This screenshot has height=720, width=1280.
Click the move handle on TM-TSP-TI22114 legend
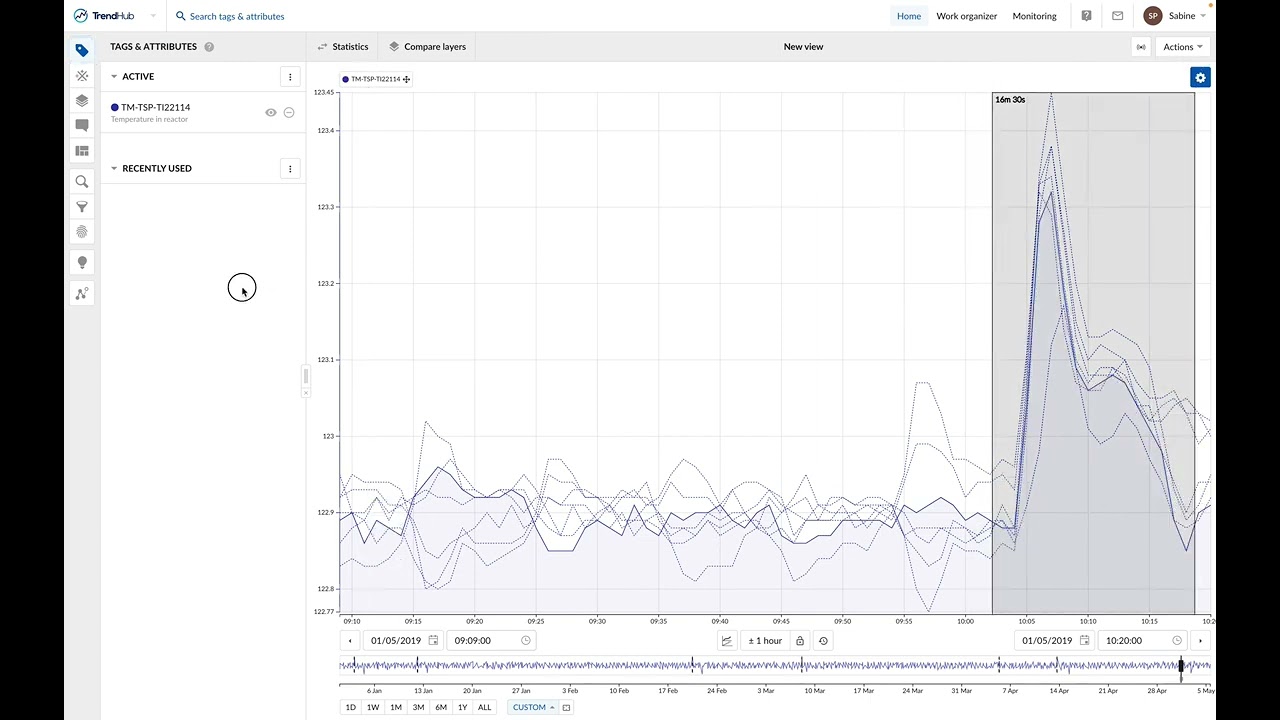coord(406,79)
